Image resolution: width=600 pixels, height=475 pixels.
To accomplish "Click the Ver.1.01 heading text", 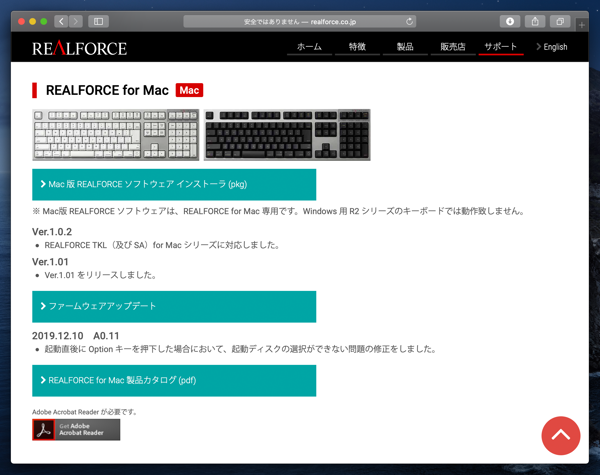I will pos(50,262).
